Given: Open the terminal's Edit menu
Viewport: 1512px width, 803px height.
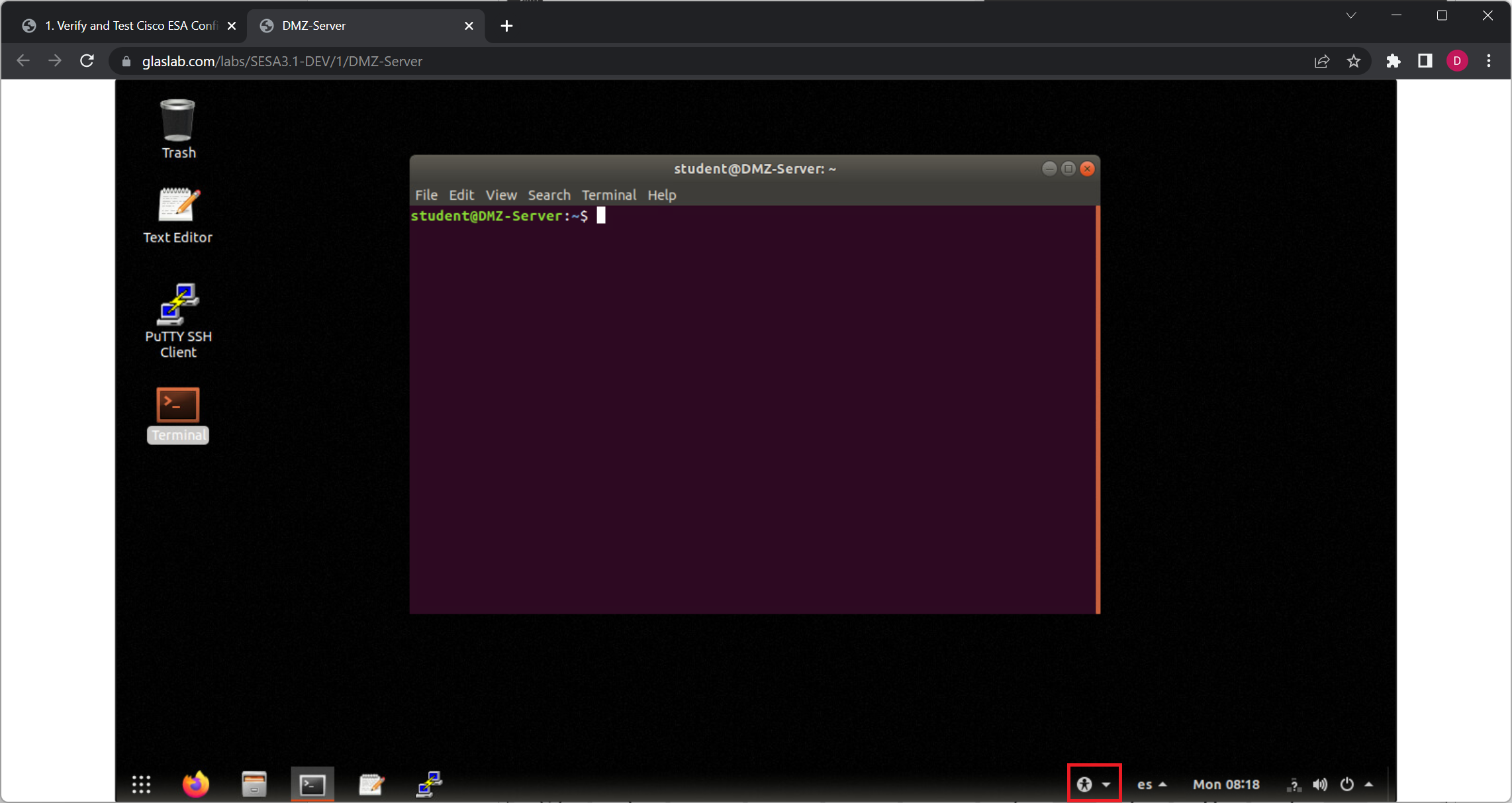Looking at the screenshot, I should [461, 195].
